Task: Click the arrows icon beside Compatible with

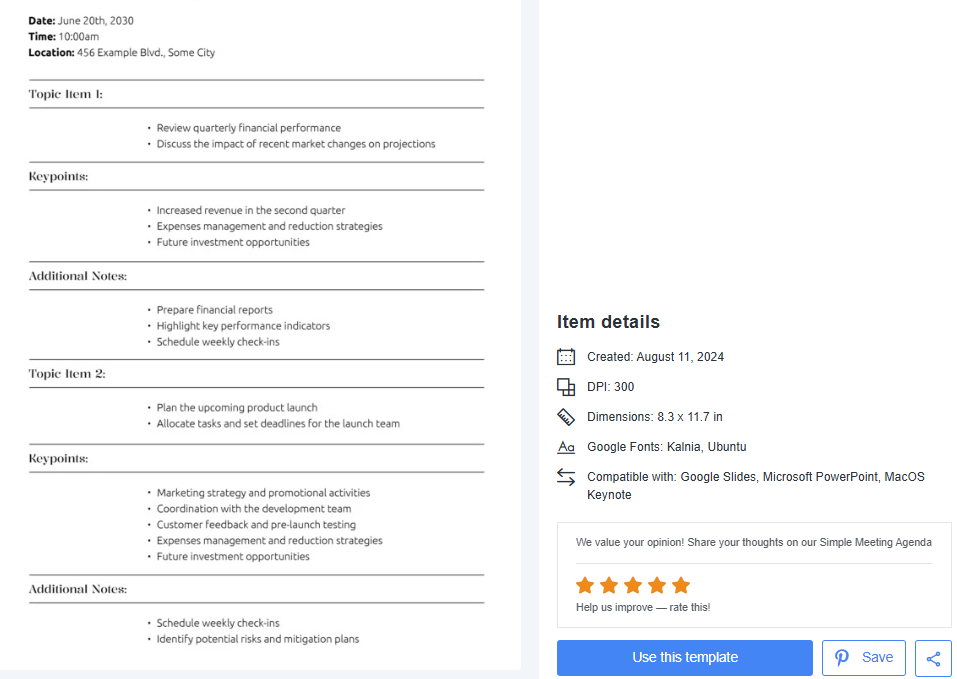Action: [x=566, y=477]
